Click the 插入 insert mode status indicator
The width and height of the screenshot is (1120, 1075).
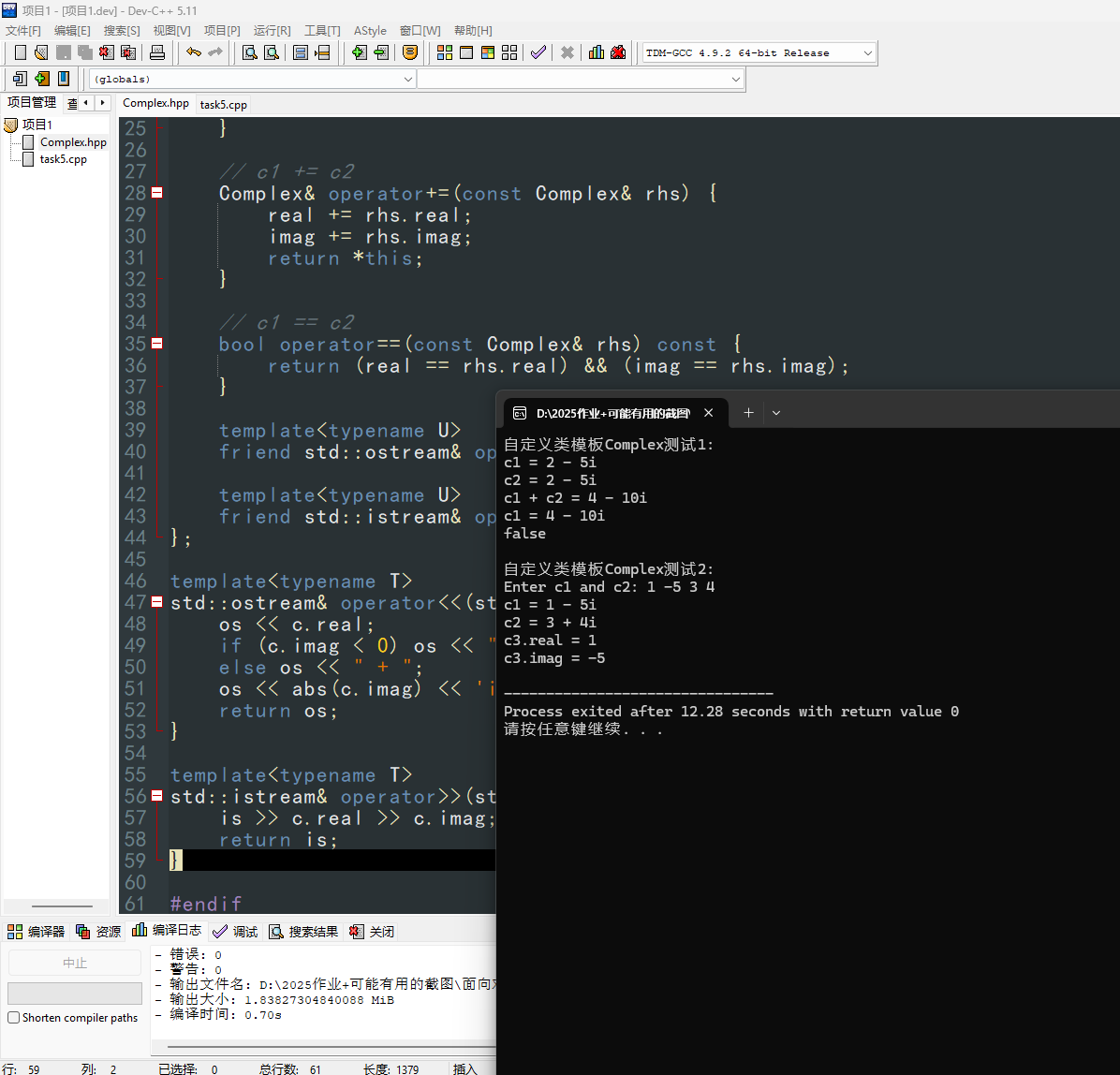464,1068
